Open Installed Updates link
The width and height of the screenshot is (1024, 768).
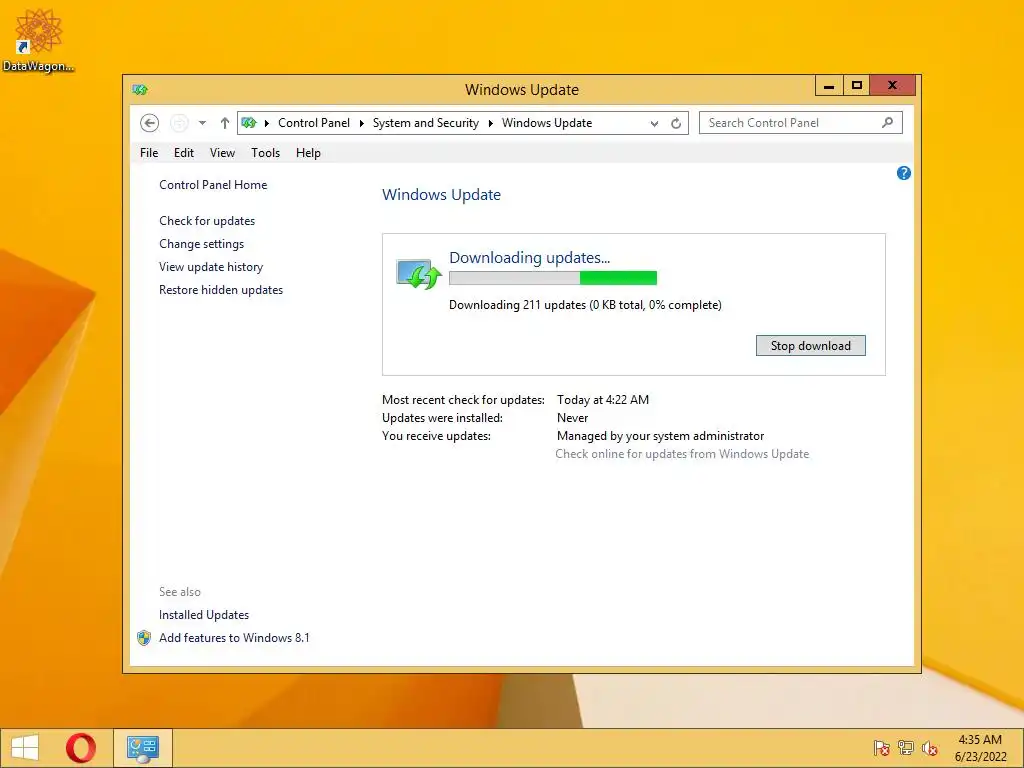(x=204, y=615)
